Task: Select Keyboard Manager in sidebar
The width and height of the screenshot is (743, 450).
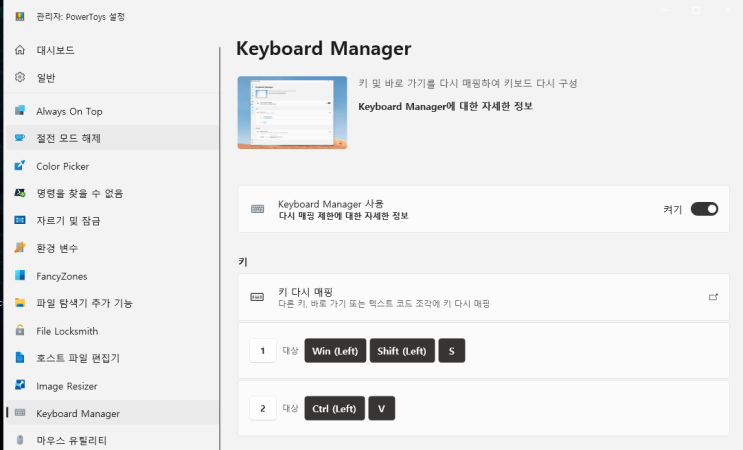Action: click(x=112, y=413)
